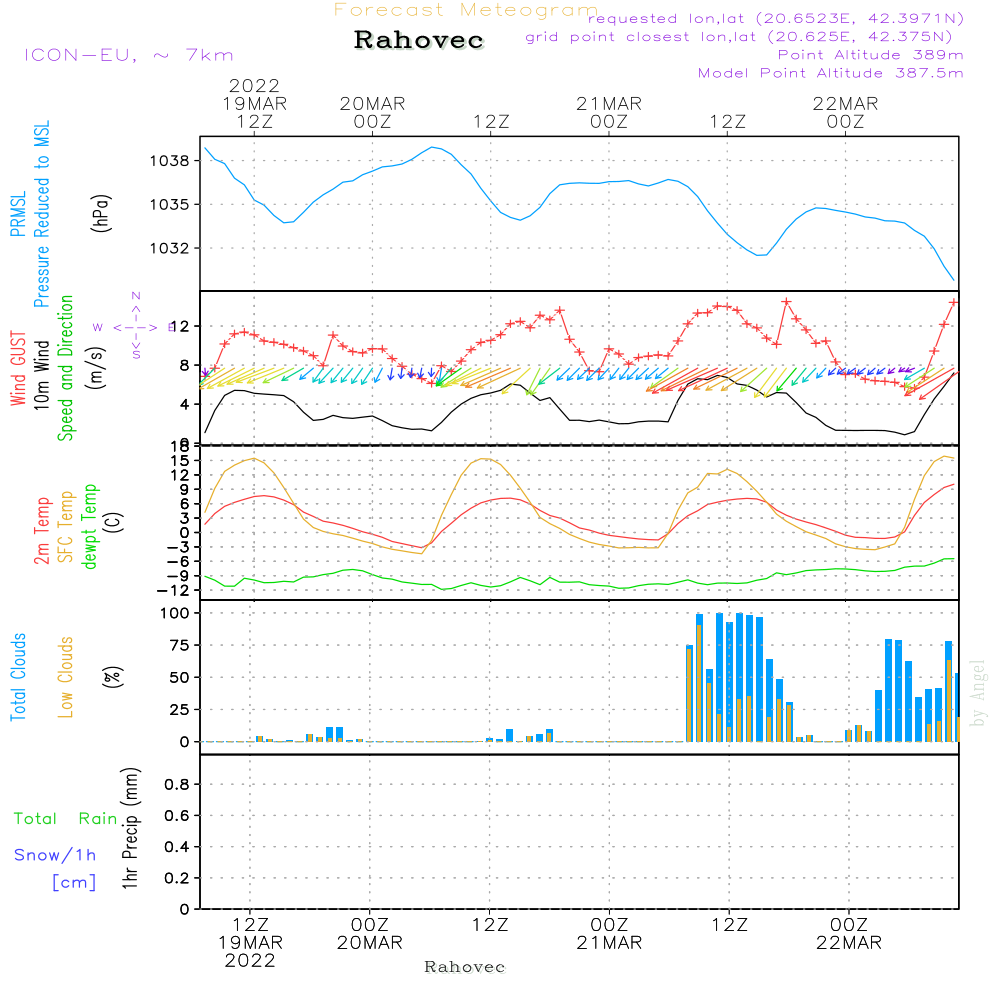Click the wind compass rose icon
This screenshot has height=1000, width=1000.
[136, 327]
